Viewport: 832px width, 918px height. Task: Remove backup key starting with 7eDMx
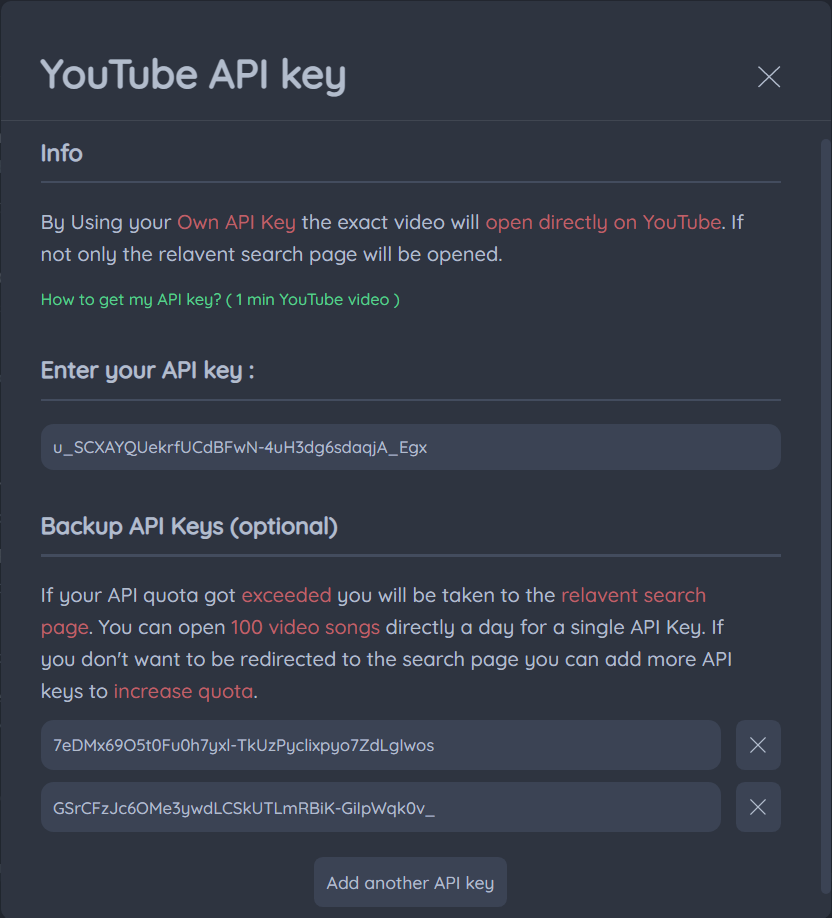click(x=758, y=745)
